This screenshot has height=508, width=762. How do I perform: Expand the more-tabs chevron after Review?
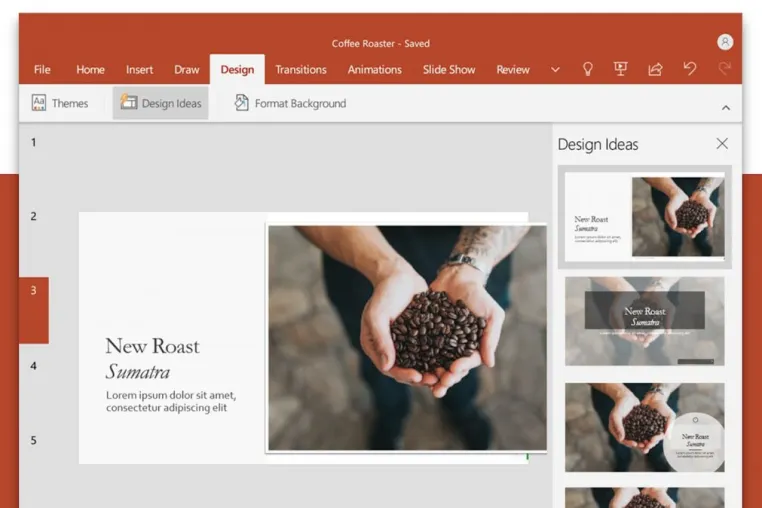click(x=555, y=70)
